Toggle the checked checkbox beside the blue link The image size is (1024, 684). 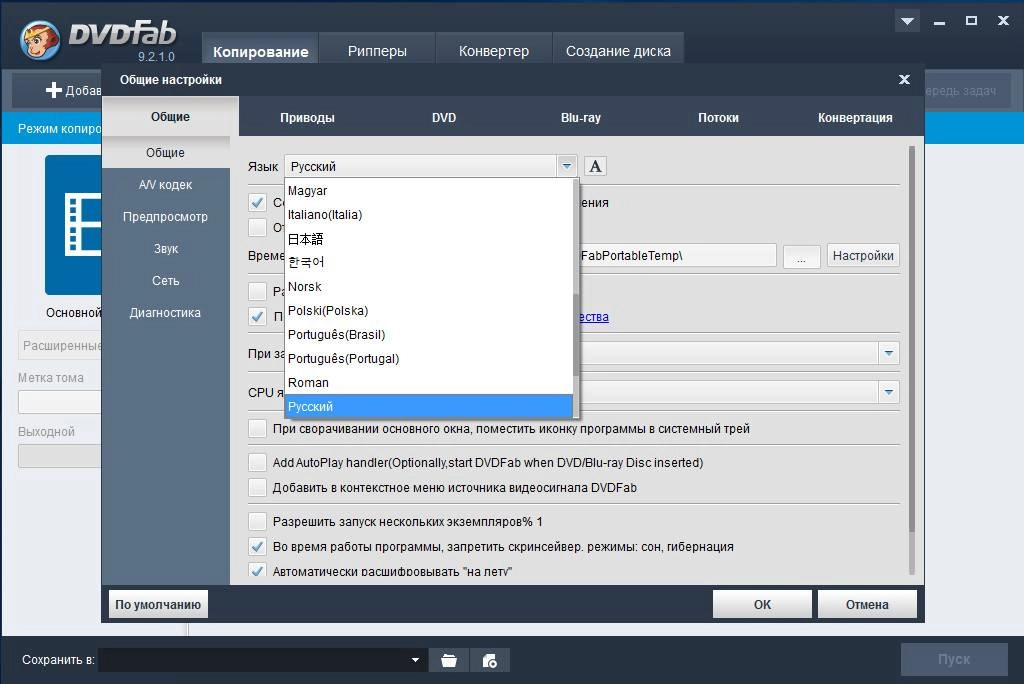coord(257,316)
